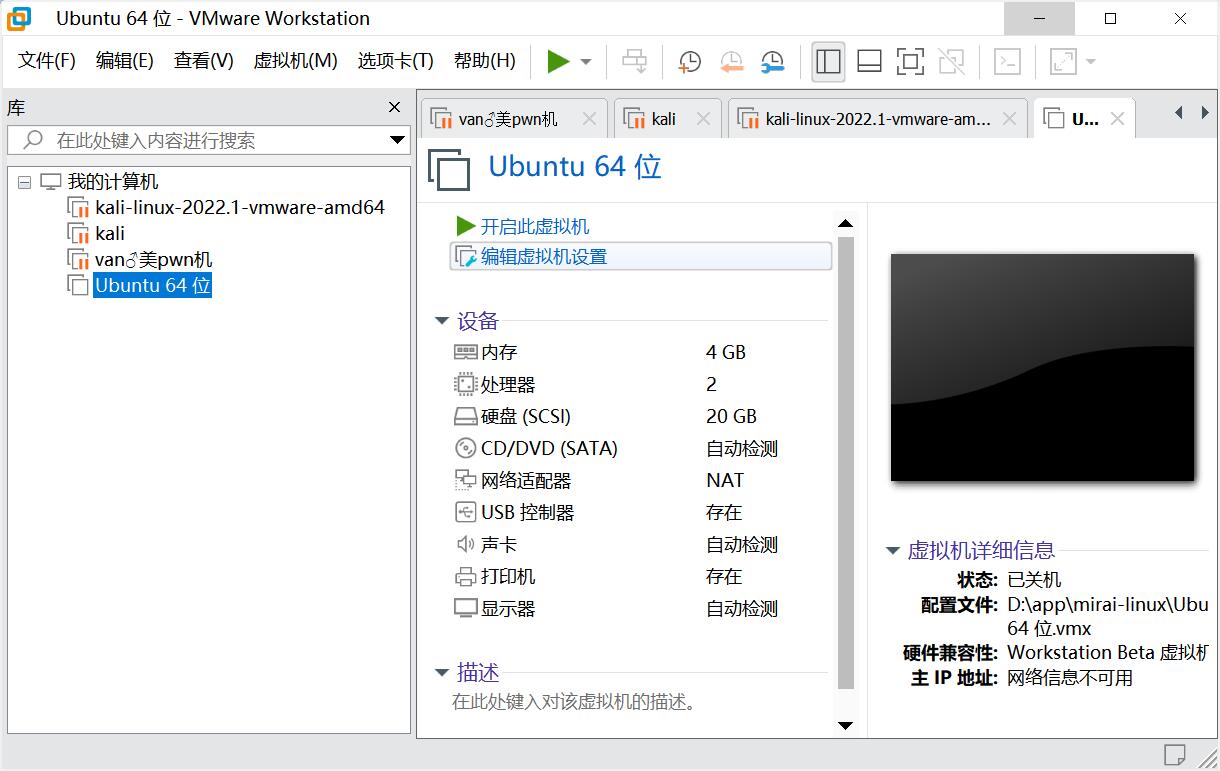The width and height of the screenshot is (1220, 771).
Task: Click the Enter Full Screen toolbar icon
Action: [910, 62]
